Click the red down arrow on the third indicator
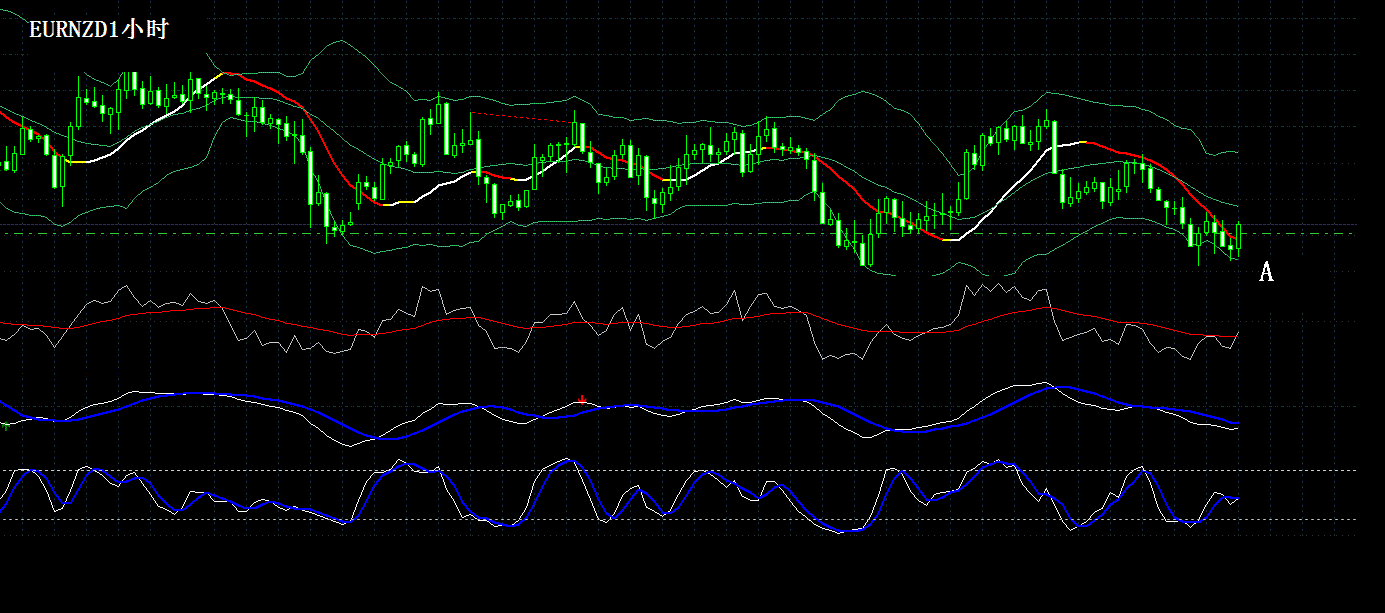Viewport: 1385px width, 613px height. (x=582, y=399)
